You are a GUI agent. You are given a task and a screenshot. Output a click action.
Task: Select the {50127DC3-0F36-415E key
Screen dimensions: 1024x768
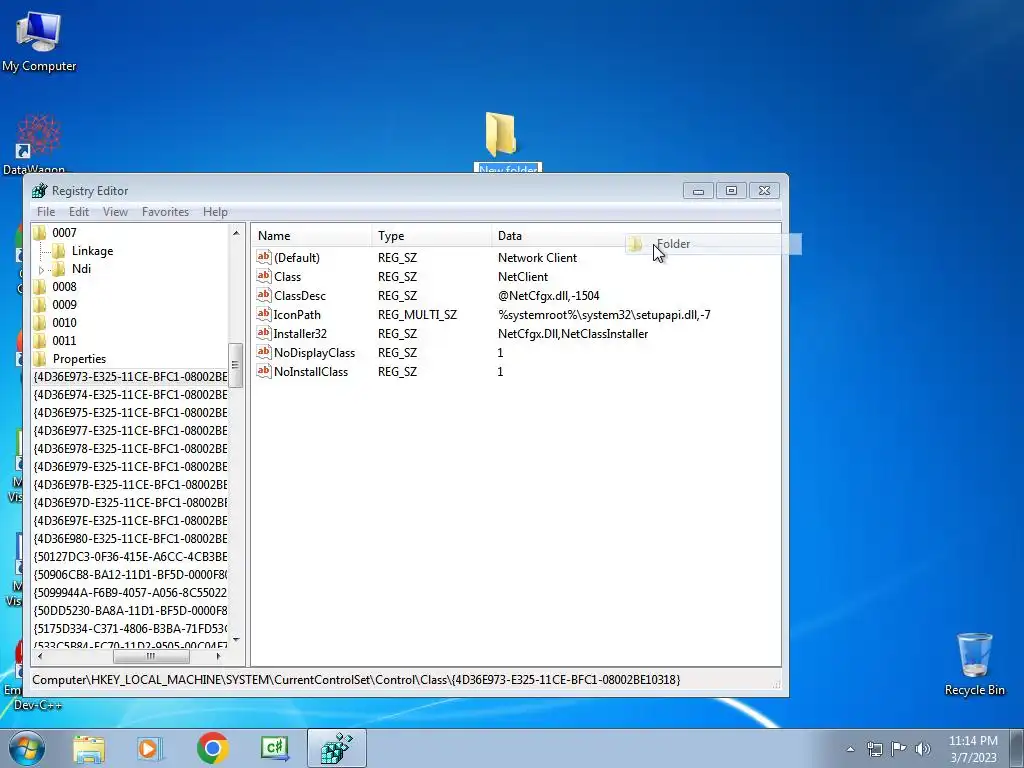(x=130, y=556)
